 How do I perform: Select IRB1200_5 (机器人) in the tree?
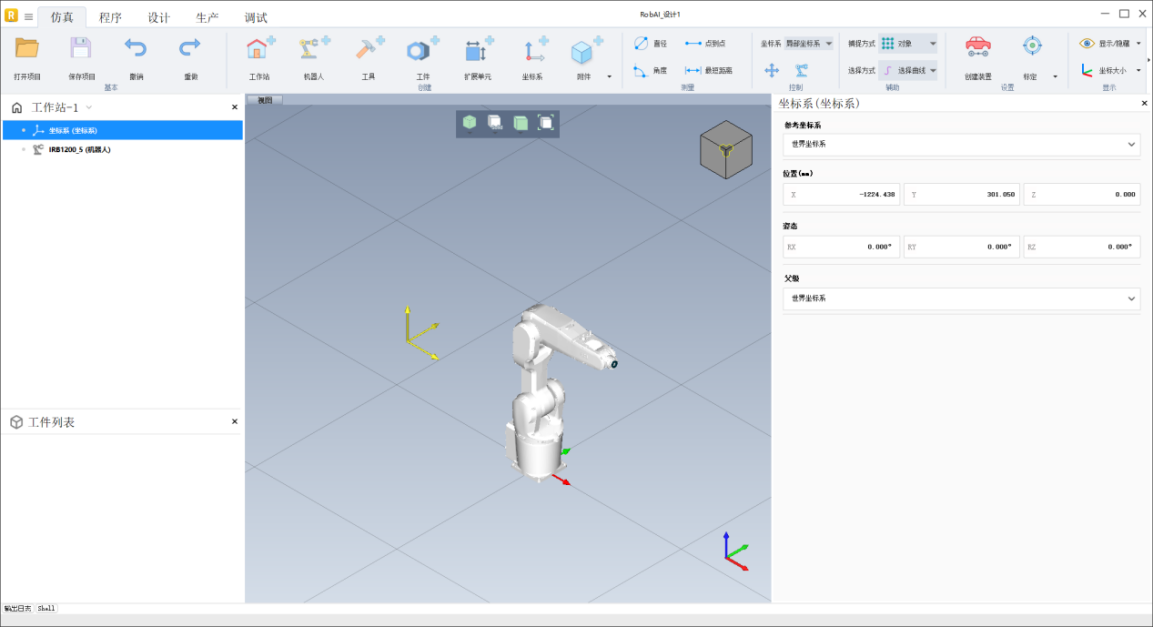(79, 150)
